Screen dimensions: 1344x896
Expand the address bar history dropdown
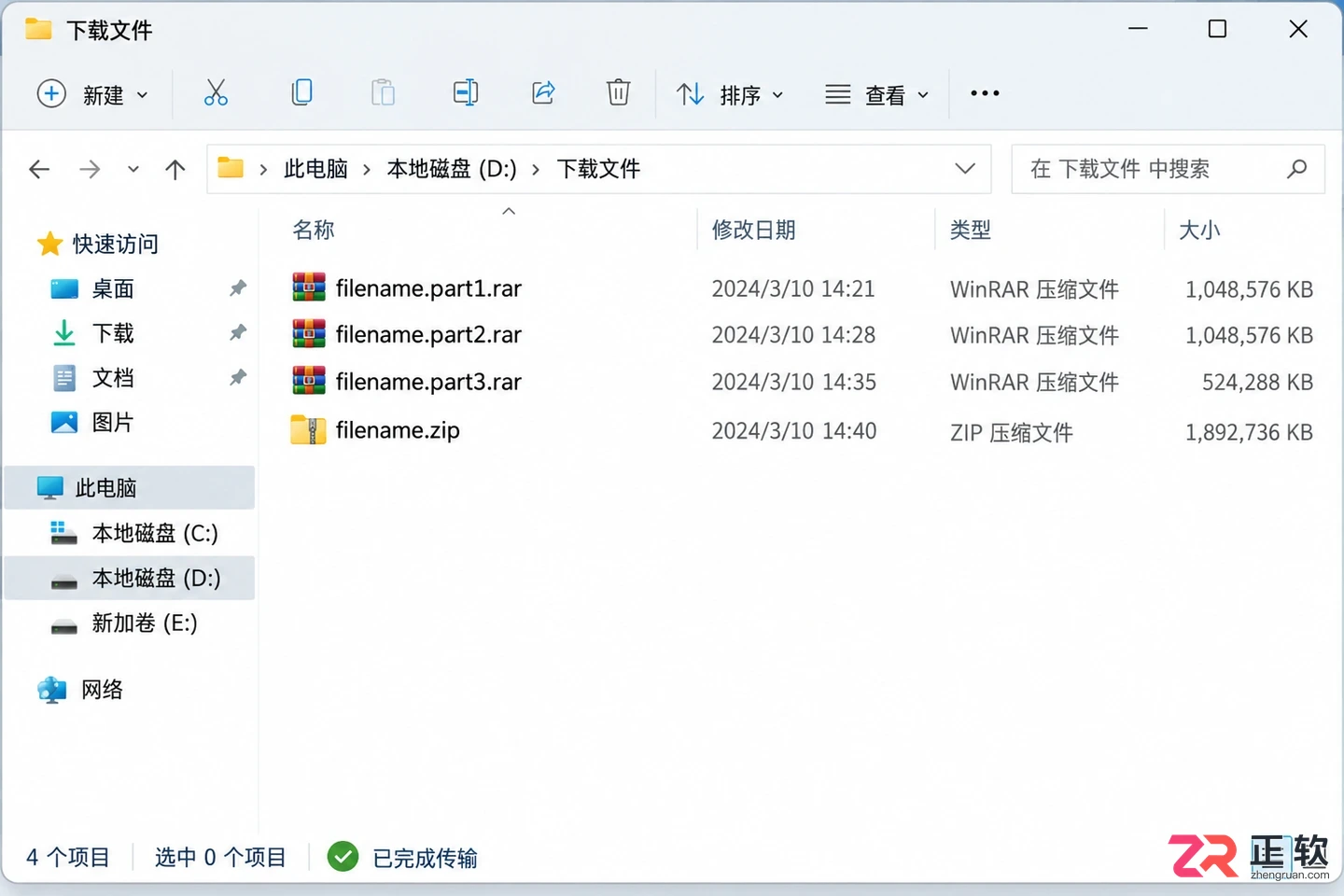[965, 169]
